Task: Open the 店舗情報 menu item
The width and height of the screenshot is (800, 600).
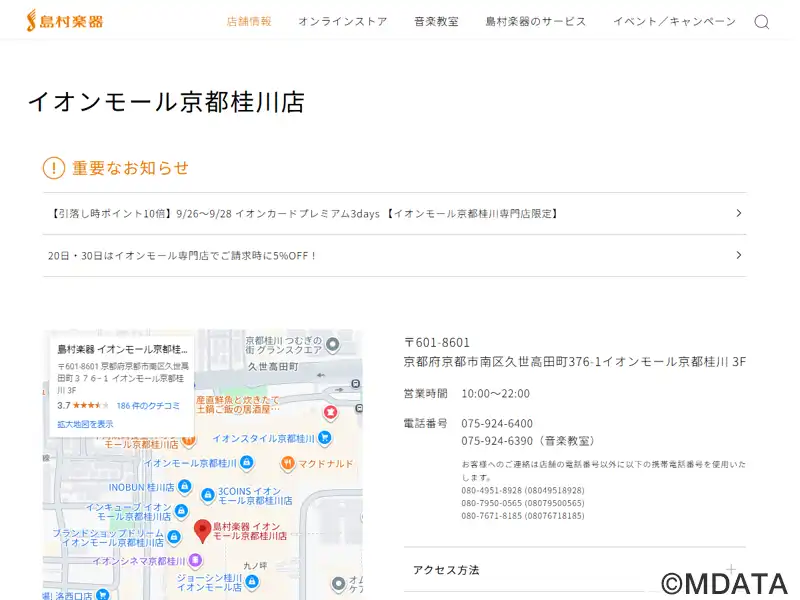Action: pos(249,22)
